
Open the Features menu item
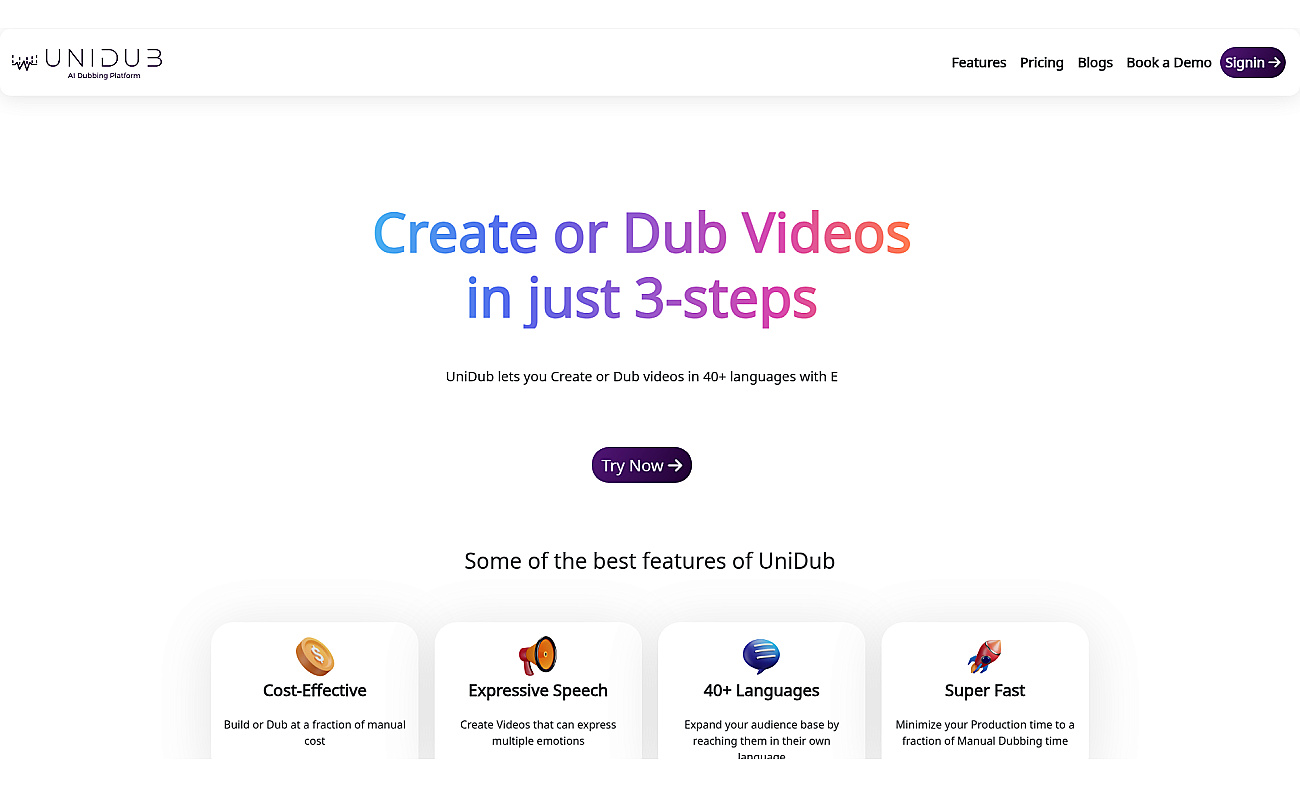pos(979,62)
